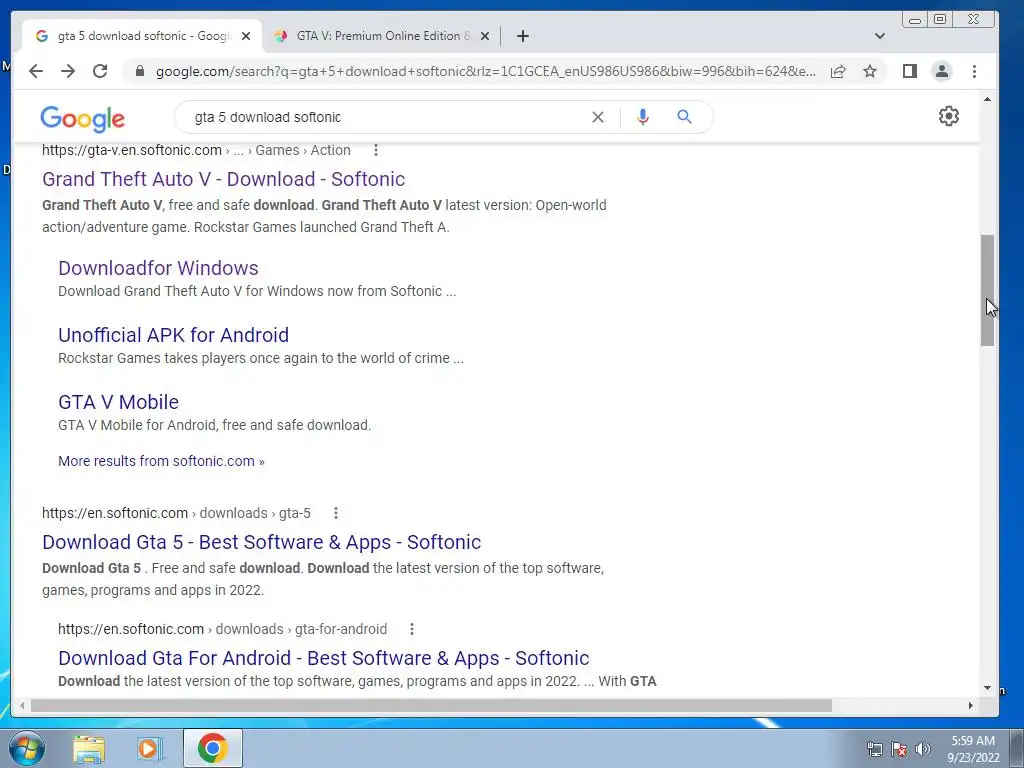Open the Chrome profile avatar menu
This screenshot has width=1024, height=768.
(x=942, y=71)
